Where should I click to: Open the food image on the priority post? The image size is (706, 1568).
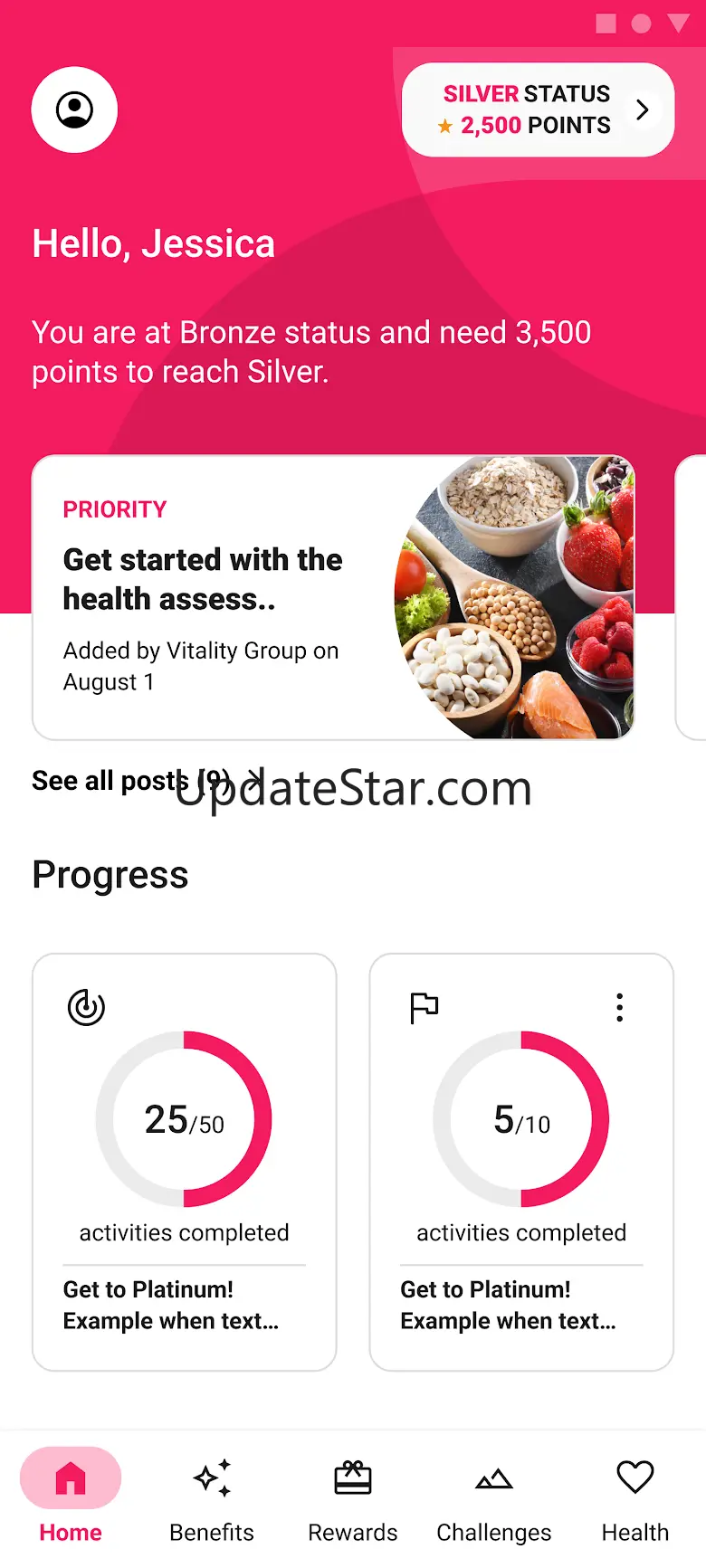pyautogui.click(x=514, y=597)
